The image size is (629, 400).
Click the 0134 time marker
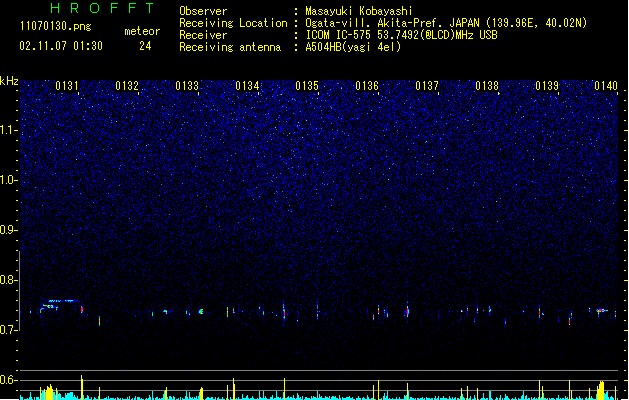coord(247,86)
